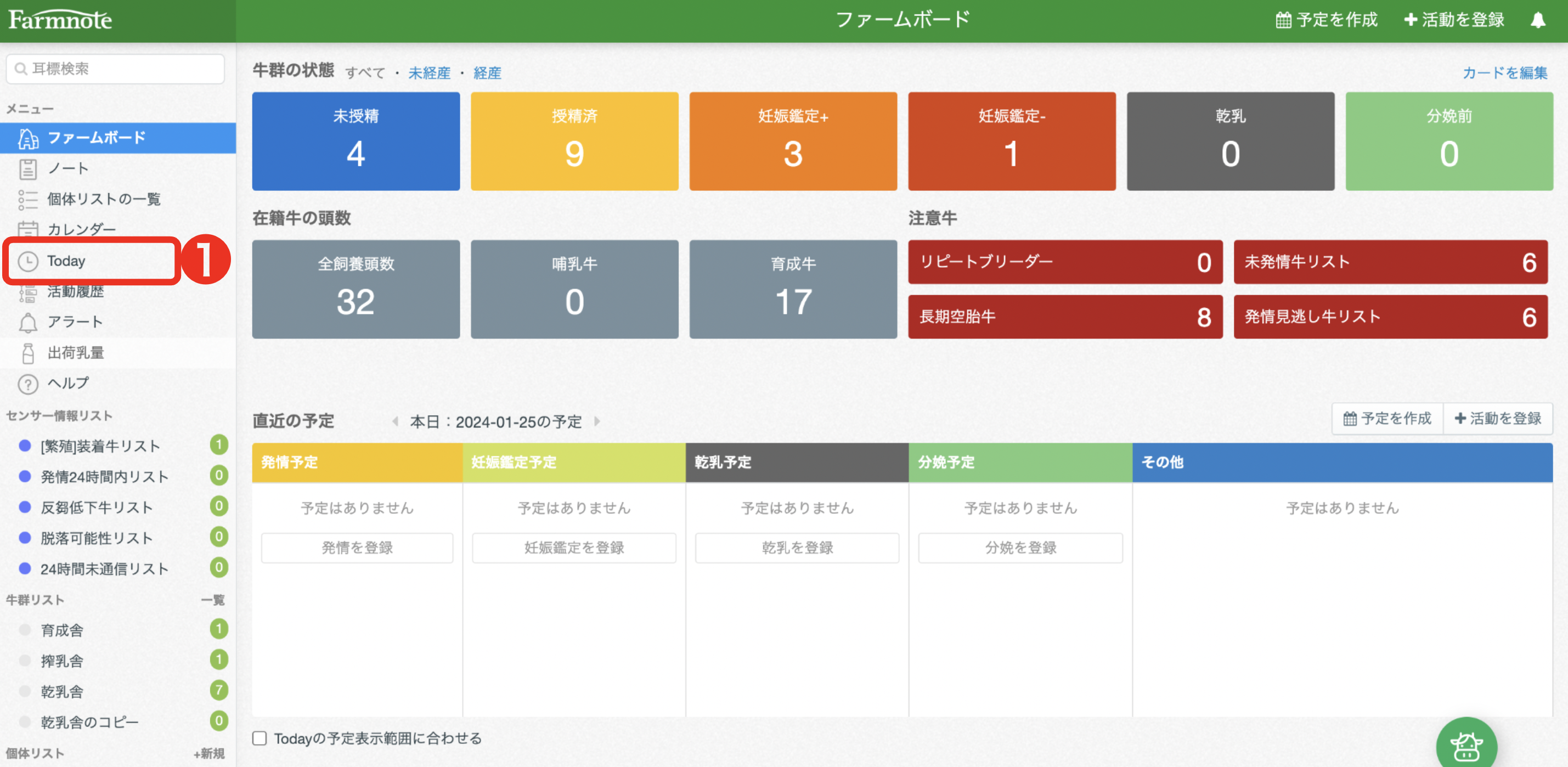Open 脱落可能性リスト sensor list

[x=118, y=538]
